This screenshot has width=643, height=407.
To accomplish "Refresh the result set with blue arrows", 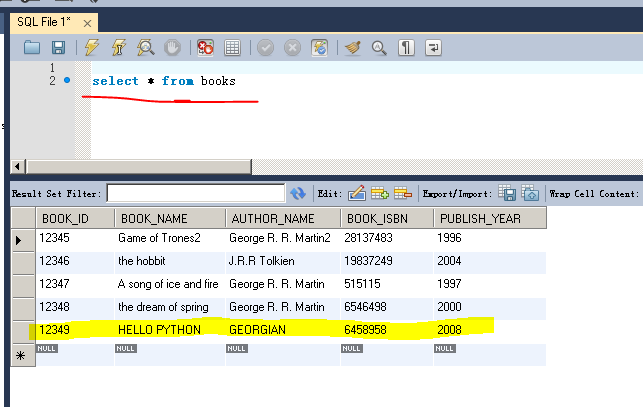I will pyautogui.click(x=298, y=193).
